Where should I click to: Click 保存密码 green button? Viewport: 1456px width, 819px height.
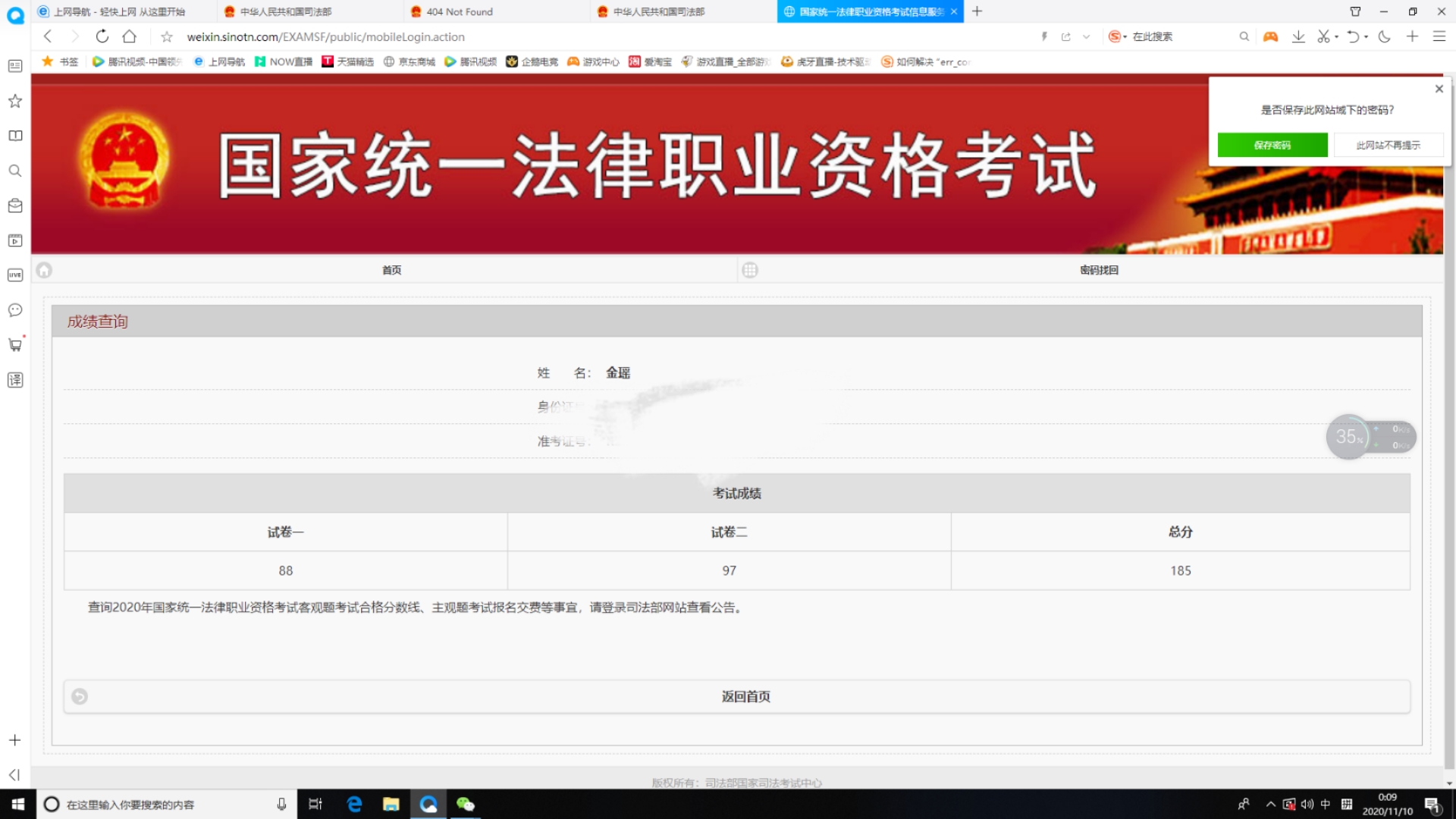pos(1272,145)
